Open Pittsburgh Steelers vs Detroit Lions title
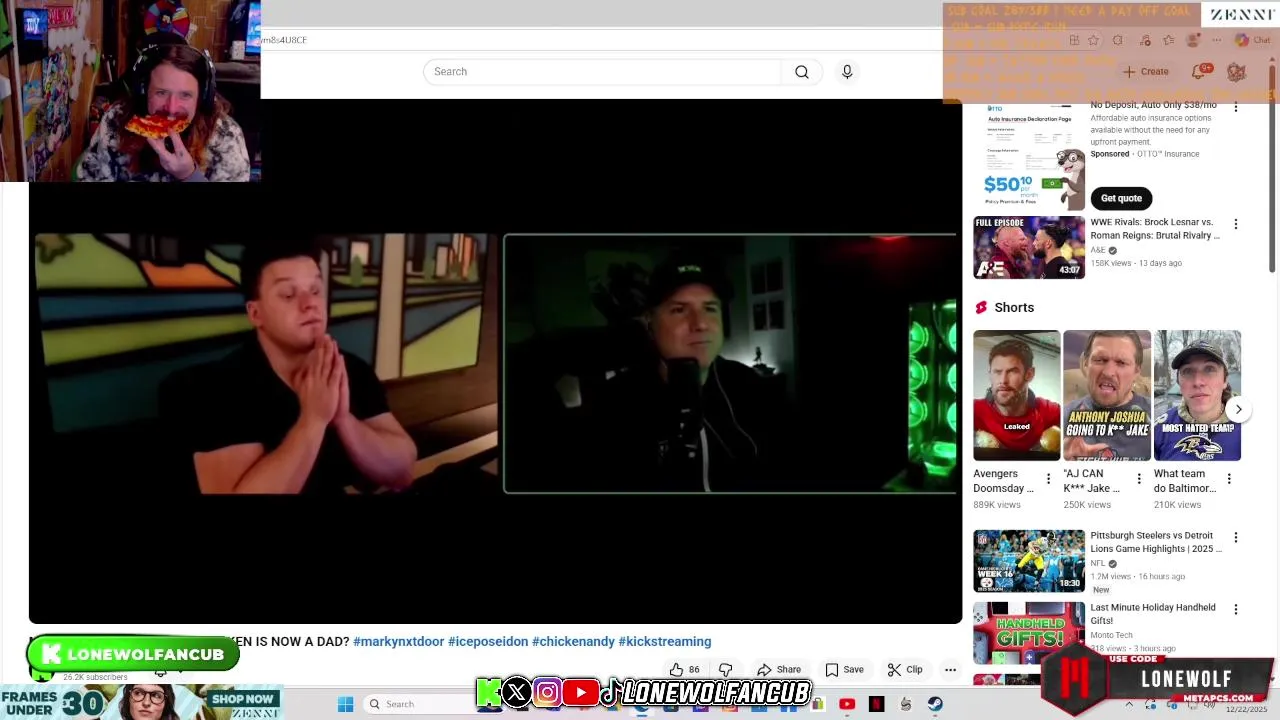1280x720 pixels. (x=1156, y=542)
